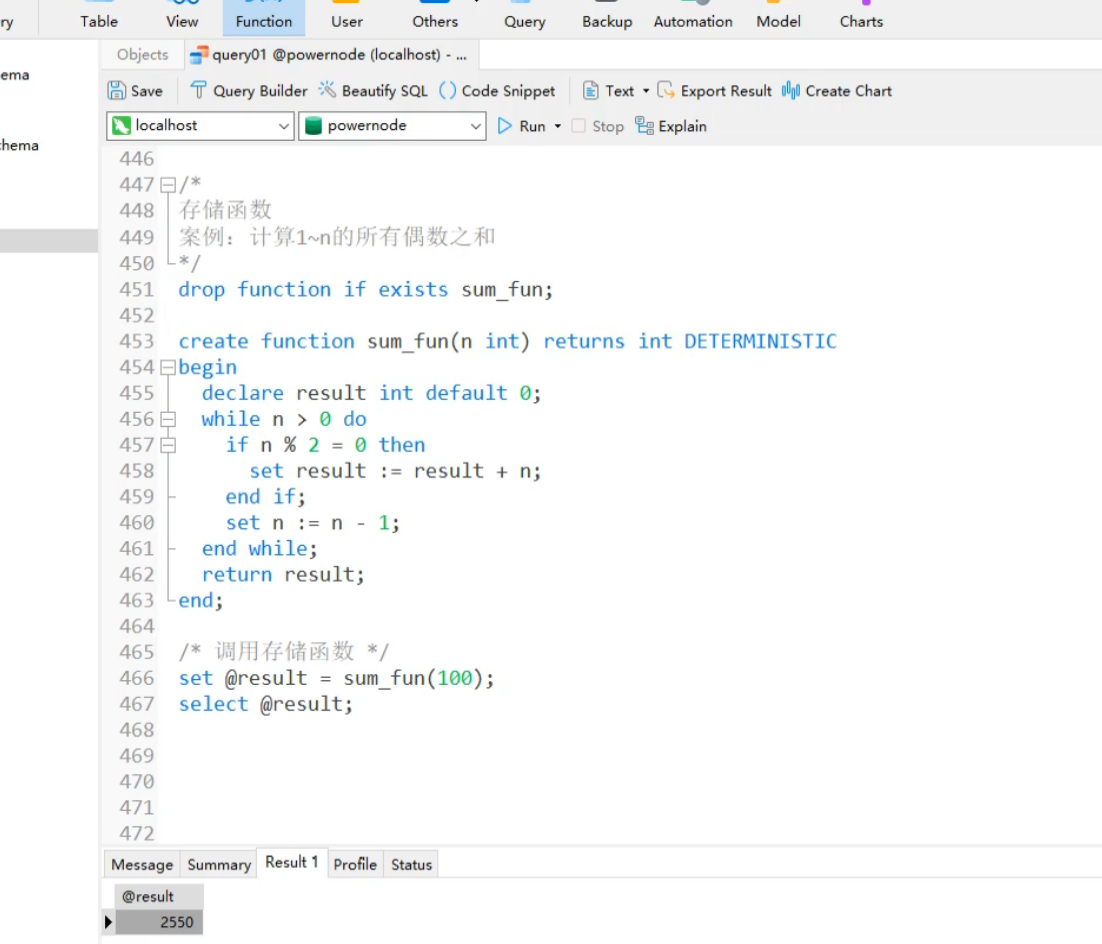
Task: Click the Export Result icon
Action: pyautogui.click(x=666, y=91)
